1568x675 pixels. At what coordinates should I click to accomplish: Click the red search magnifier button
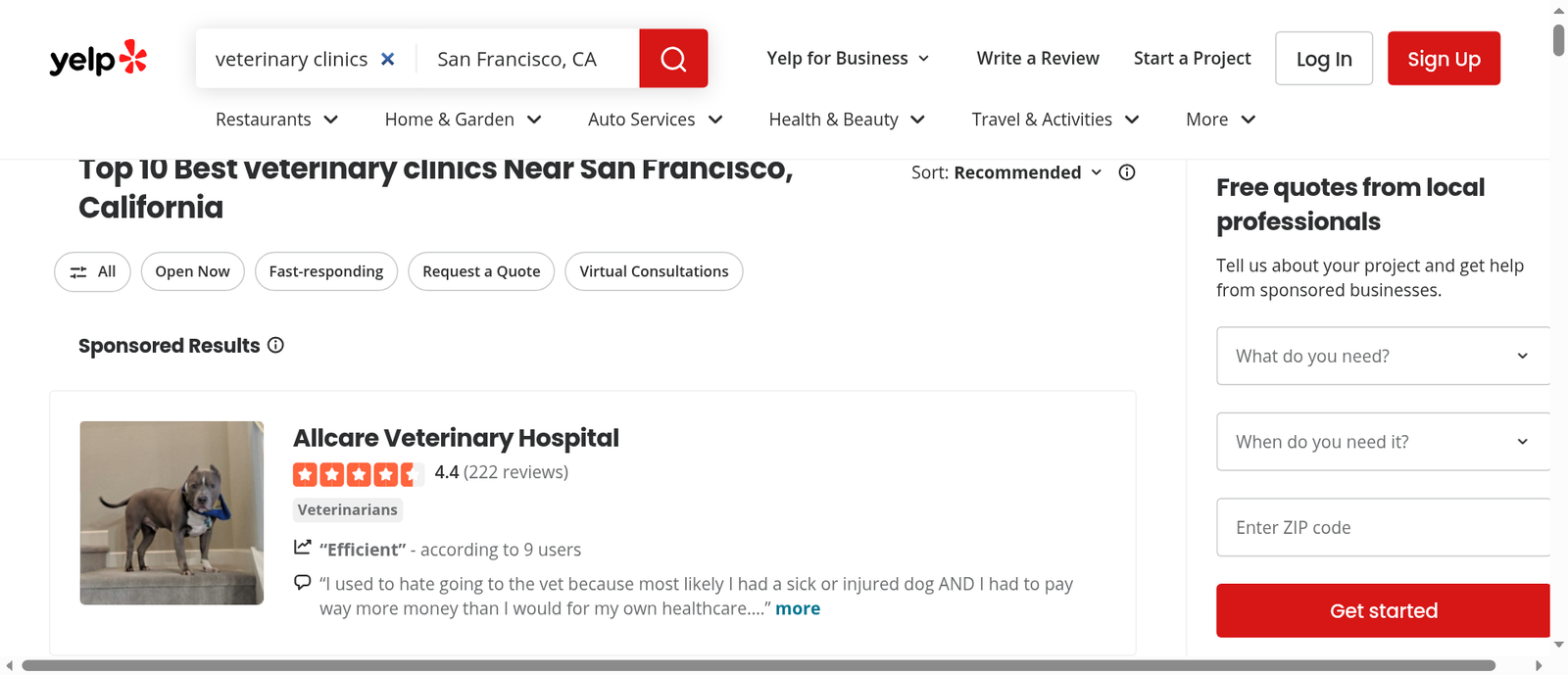673,59
